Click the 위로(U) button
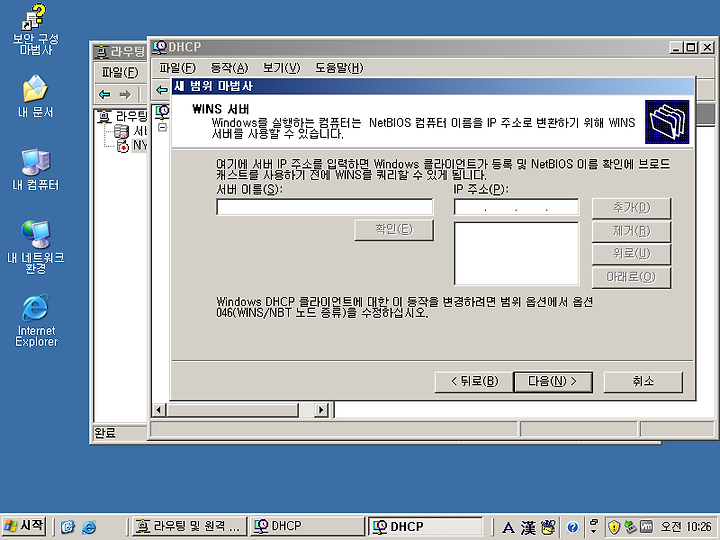This screenshot has height=540, width=720. coord(631,254)
